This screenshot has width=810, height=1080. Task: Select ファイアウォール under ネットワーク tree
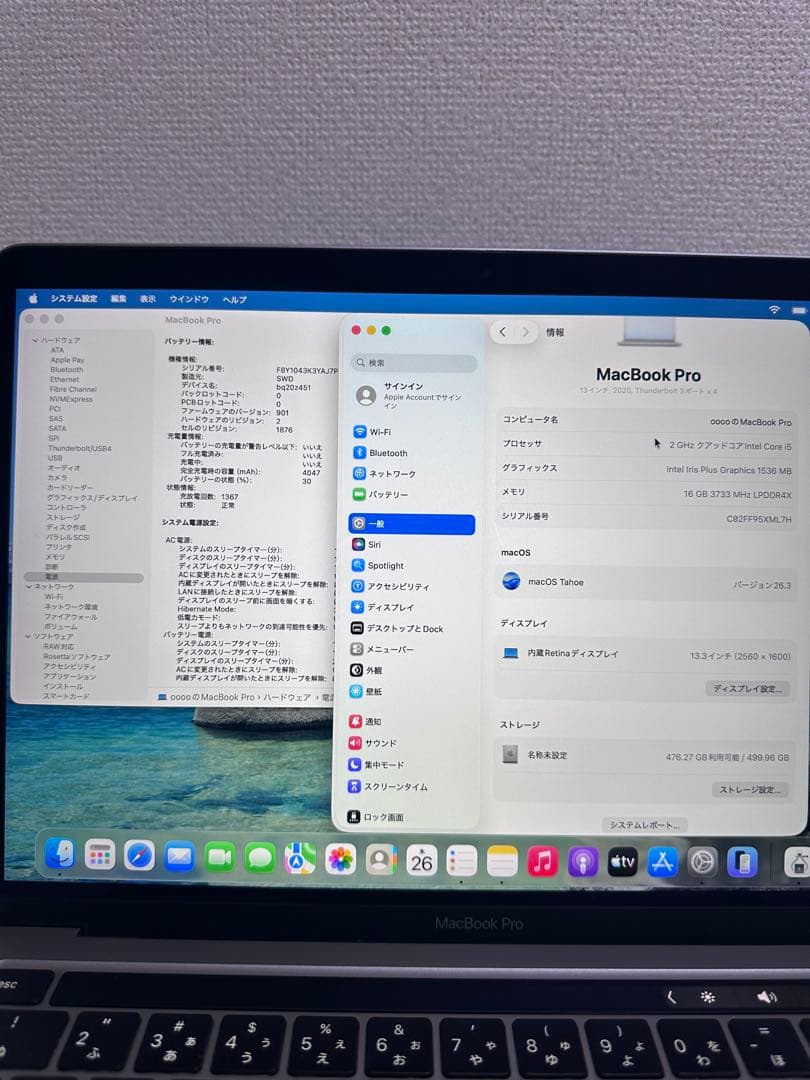click(70, 616)
